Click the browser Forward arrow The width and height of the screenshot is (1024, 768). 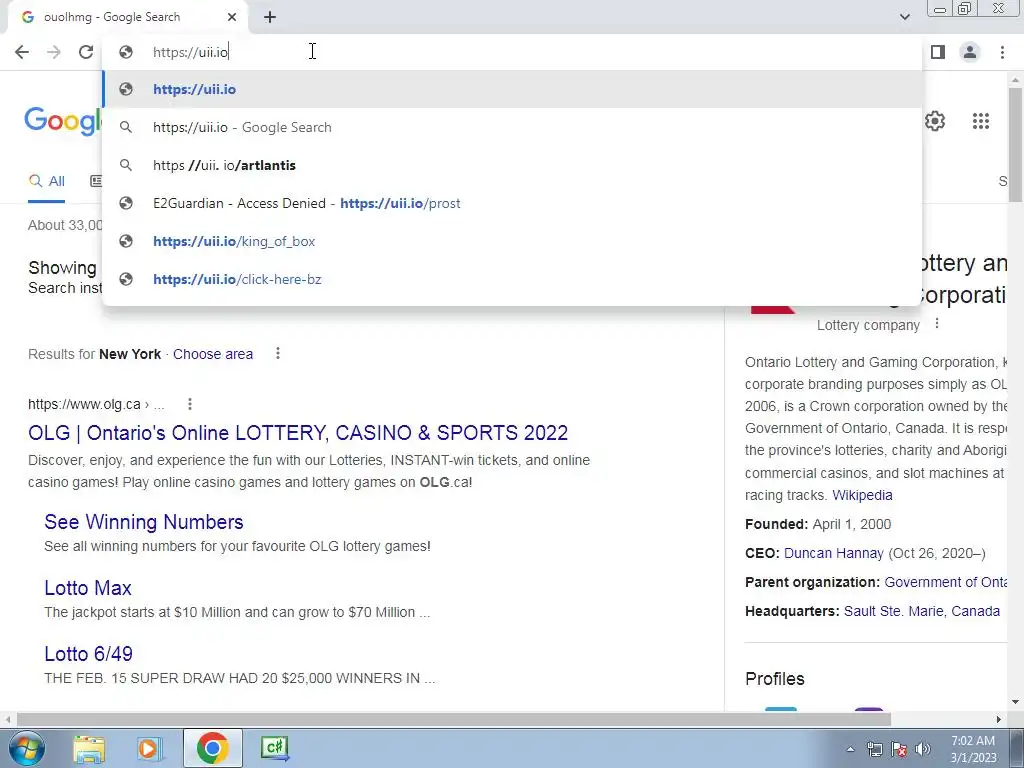click(54, 52)
